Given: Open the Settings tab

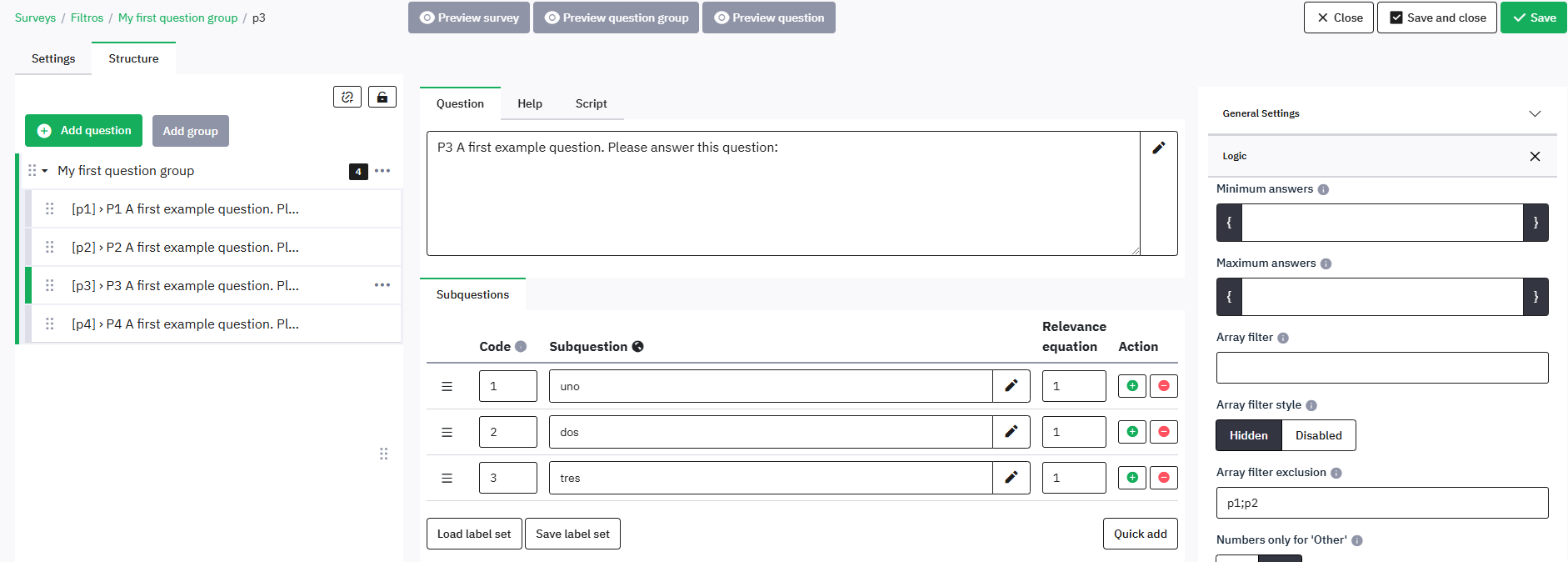Looking at the screenshot, I should pyautogui.click(x=53, y=58).
